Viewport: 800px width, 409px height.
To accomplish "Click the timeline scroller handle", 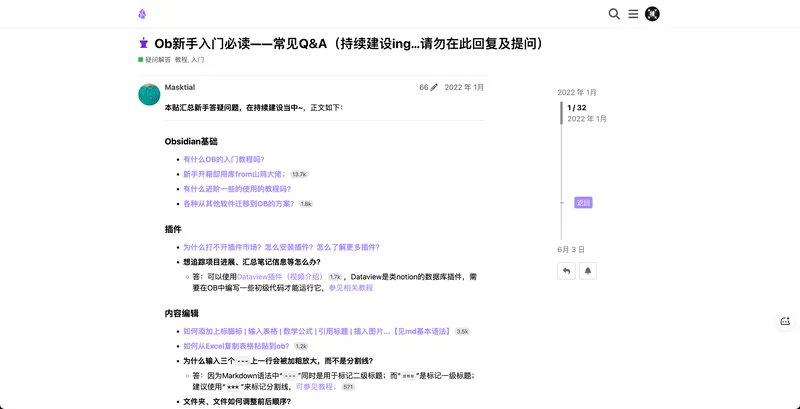I will [562, 113].
